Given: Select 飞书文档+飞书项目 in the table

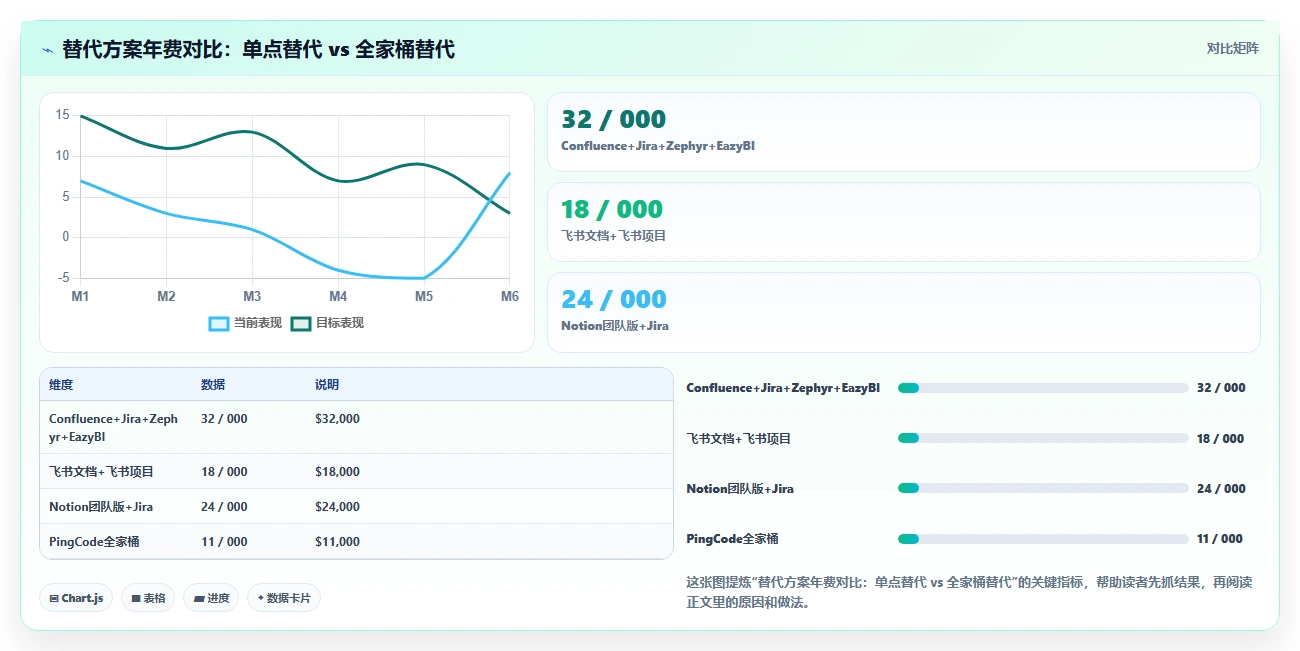Looking at the screenshot, I should (101, 471).
